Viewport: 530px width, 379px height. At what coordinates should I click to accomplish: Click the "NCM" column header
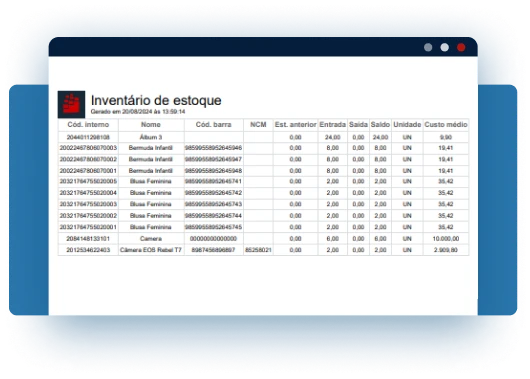click(258, 124)
